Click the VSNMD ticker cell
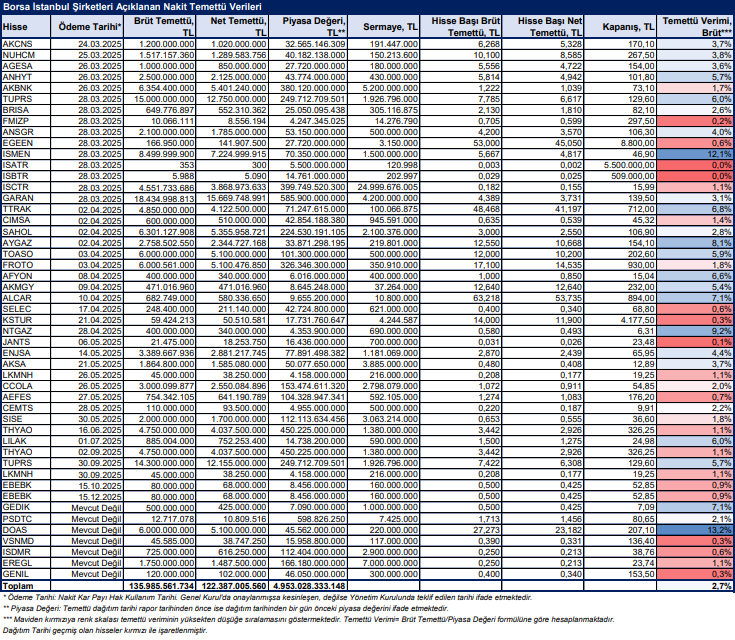Screen dimensions: 735x640 tap(26, 541)
